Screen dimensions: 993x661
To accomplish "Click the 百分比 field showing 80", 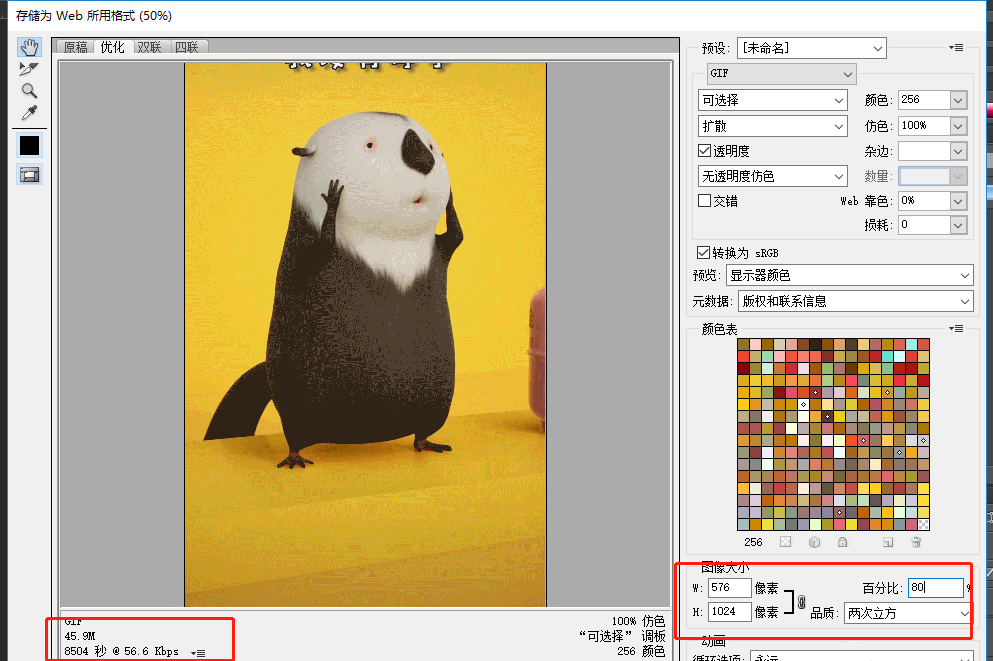I will click(936, 588).
